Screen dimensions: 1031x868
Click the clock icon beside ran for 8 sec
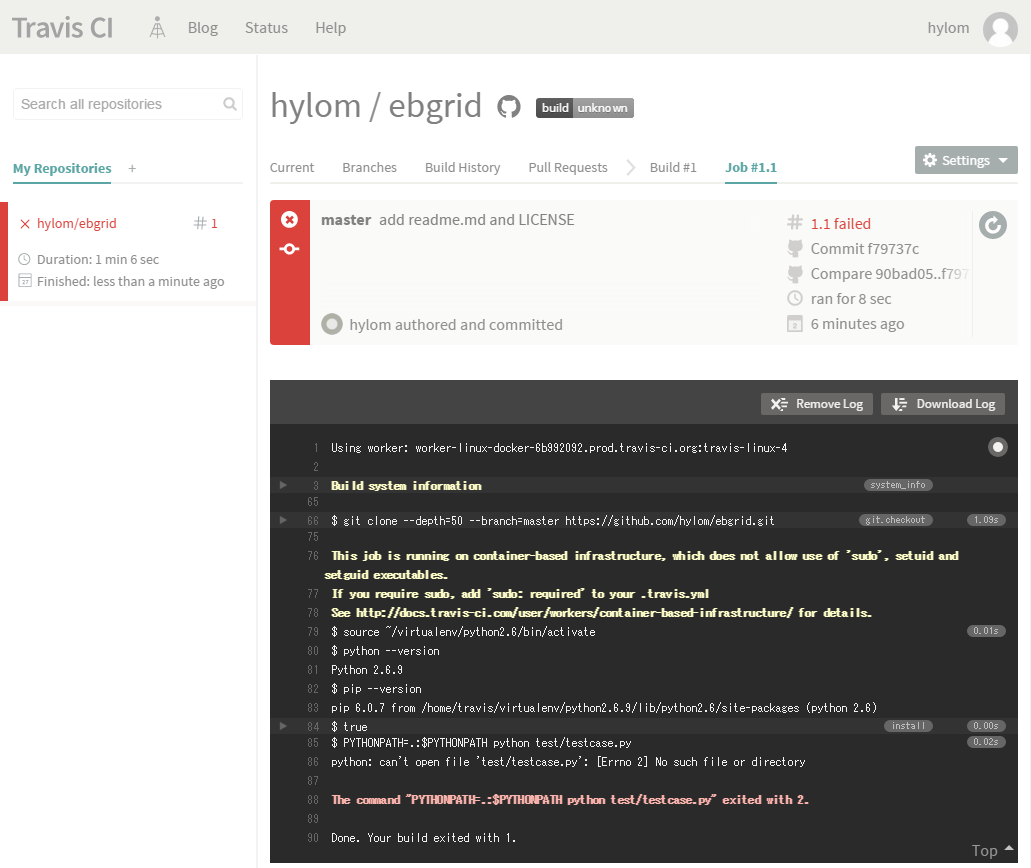(x=795, y=298)
